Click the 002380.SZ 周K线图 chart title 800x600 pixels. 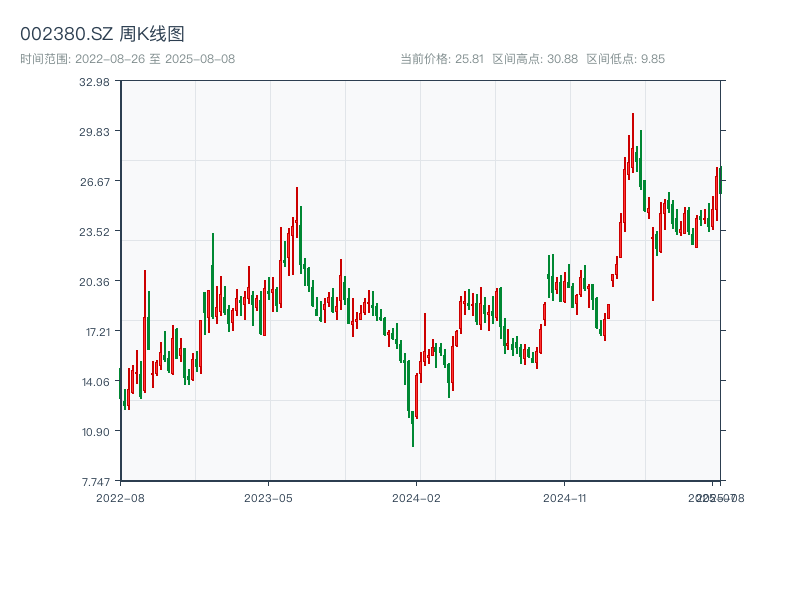point(102,34)
